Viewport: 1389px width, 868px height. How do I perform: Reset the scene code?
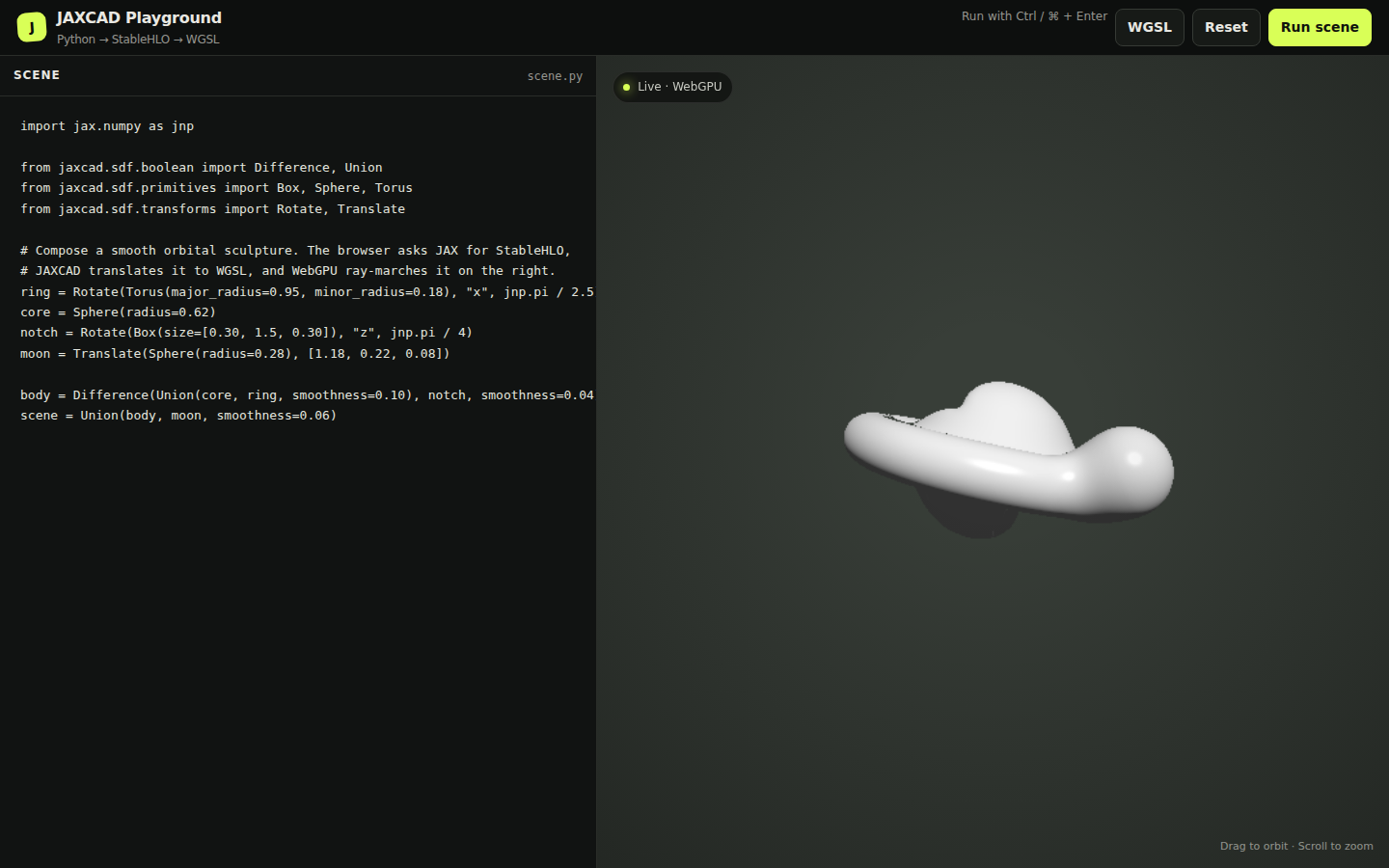pyautogui.click(x=1226, y=27)
